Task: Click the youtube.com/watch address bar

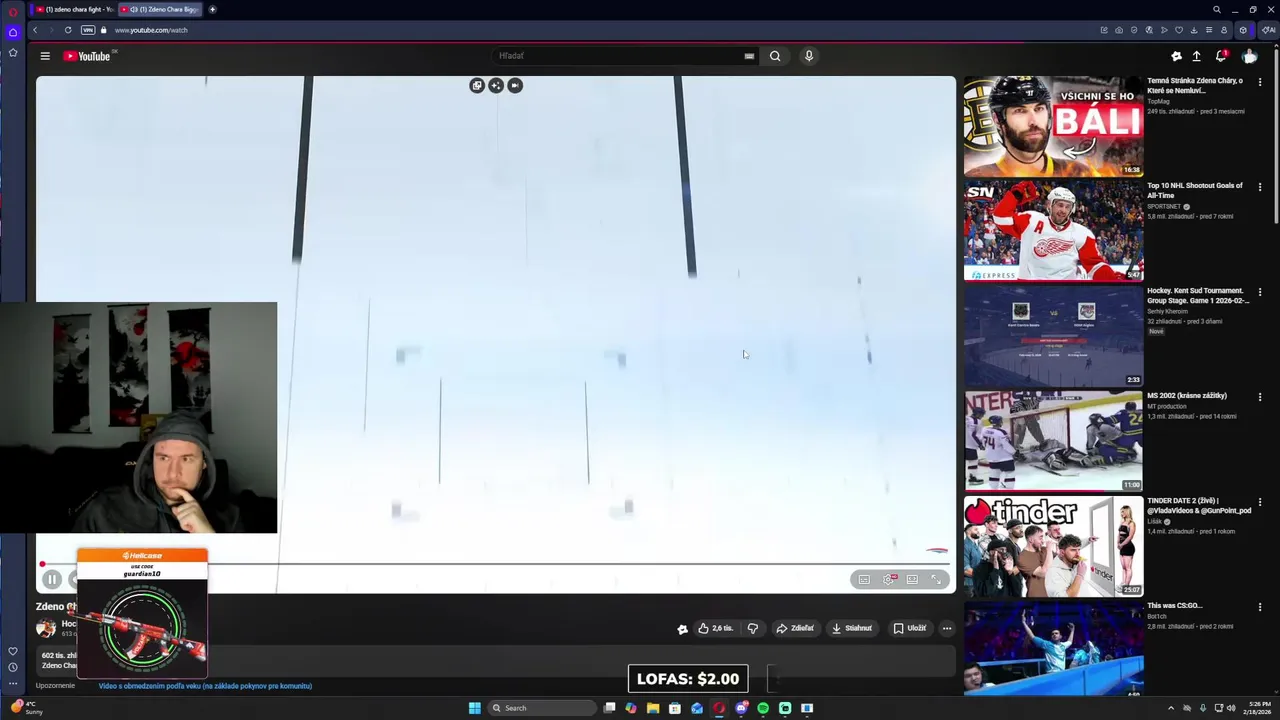Action: 151,30
